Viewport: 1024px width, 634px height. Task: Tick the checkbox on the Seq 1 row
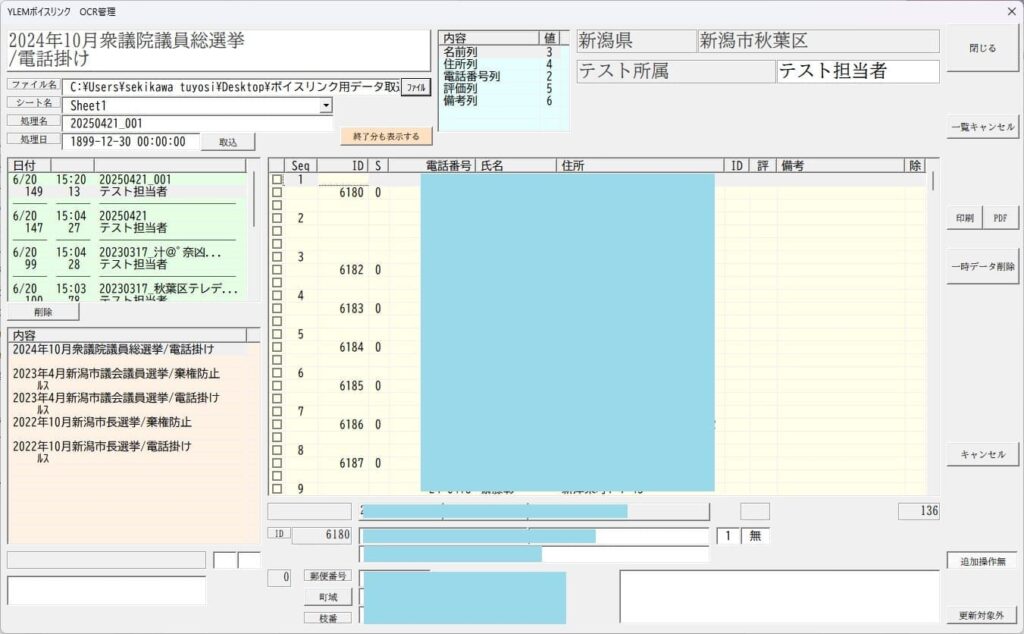click(x=277, y=180)
